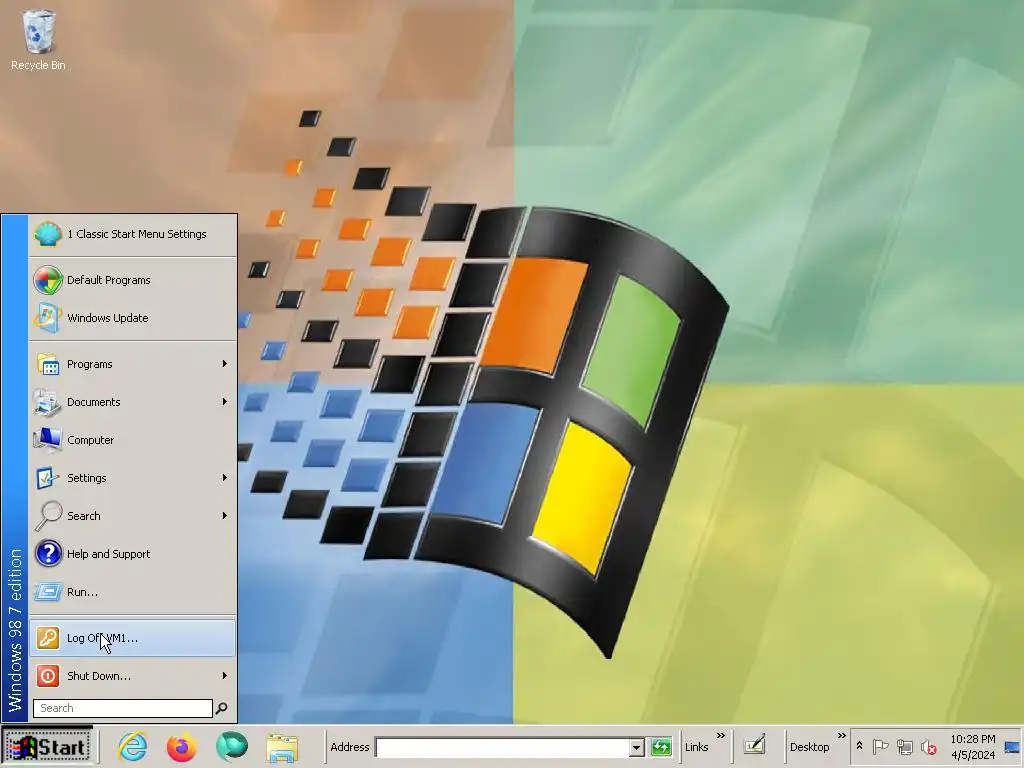
Task: Open the Run... dialog
Action: click(133, 592)
